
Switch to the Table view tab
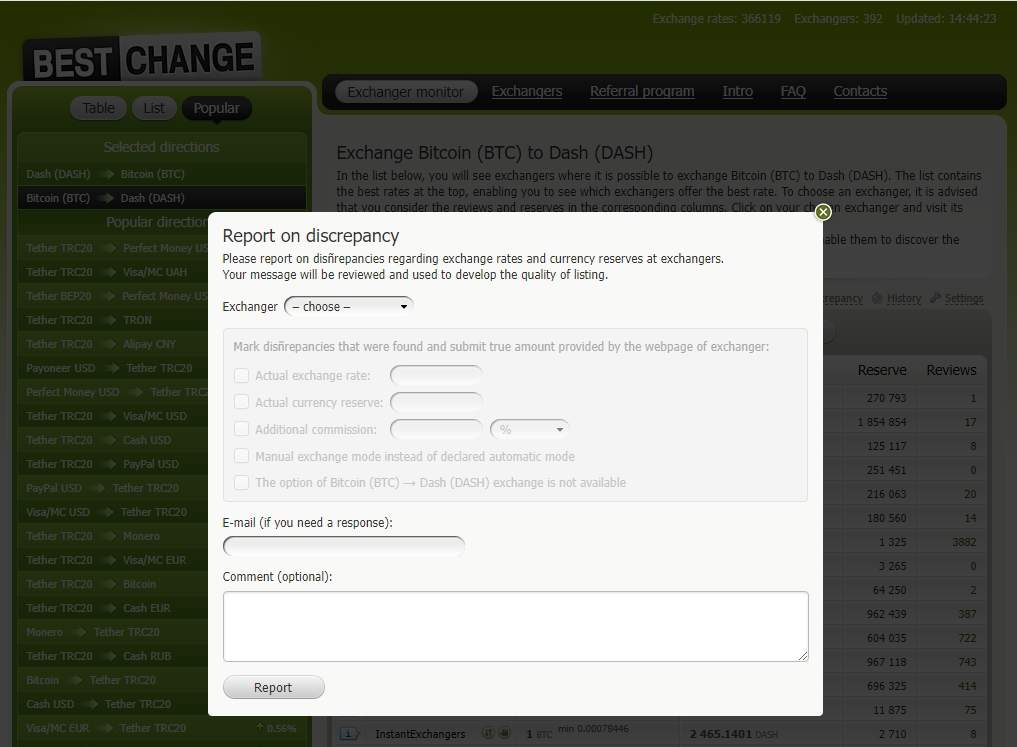click(x=98, y=108)
